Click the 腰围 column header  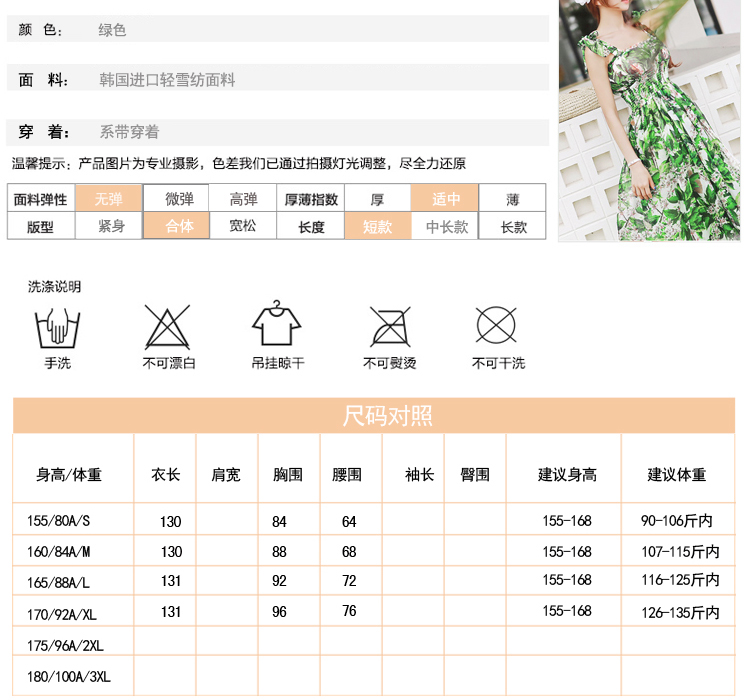[351, 468]
